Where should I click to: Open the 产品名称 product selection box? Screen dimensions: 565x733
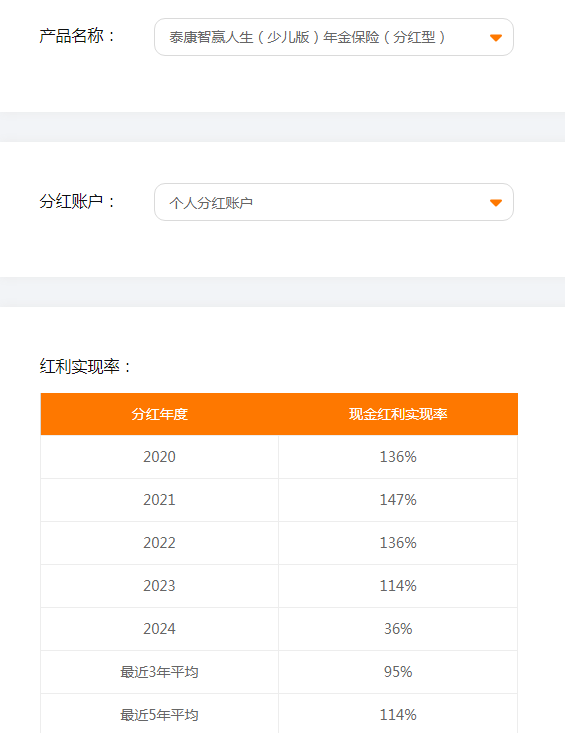(x=334, y=37)
